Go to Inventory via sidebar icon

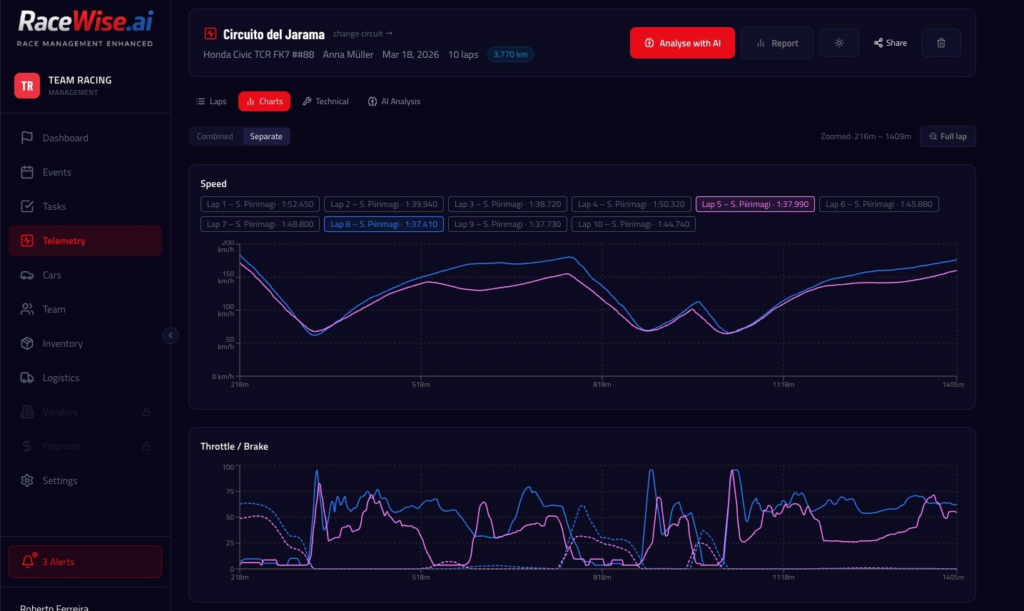[27, 344]
